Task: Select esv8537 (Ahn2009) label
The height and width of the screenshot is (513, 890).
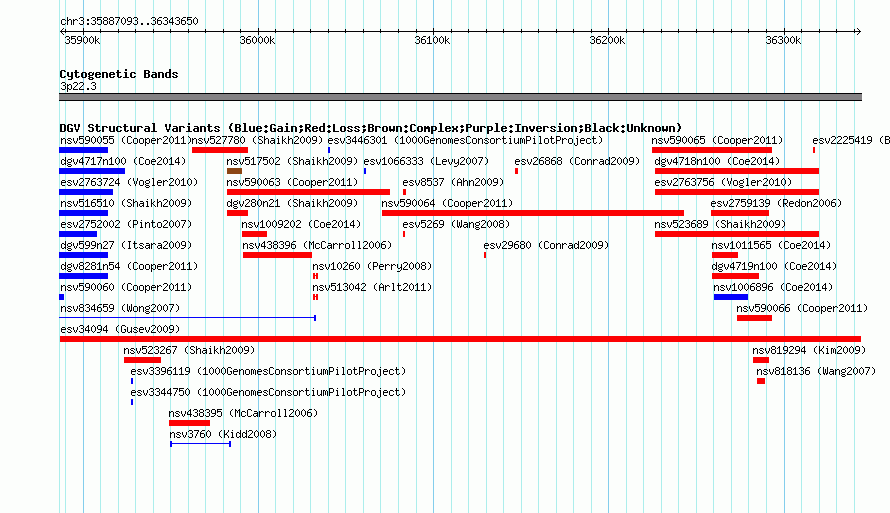Action: (x=453, y=182)
